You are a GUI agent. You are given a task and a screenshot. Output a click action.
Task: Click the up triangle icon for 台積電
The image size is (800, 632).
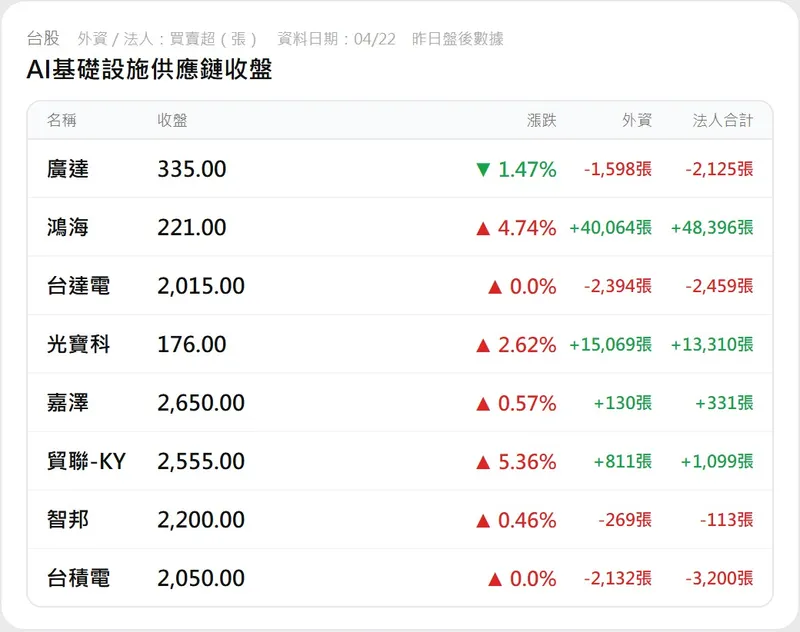tap(494, 579)
